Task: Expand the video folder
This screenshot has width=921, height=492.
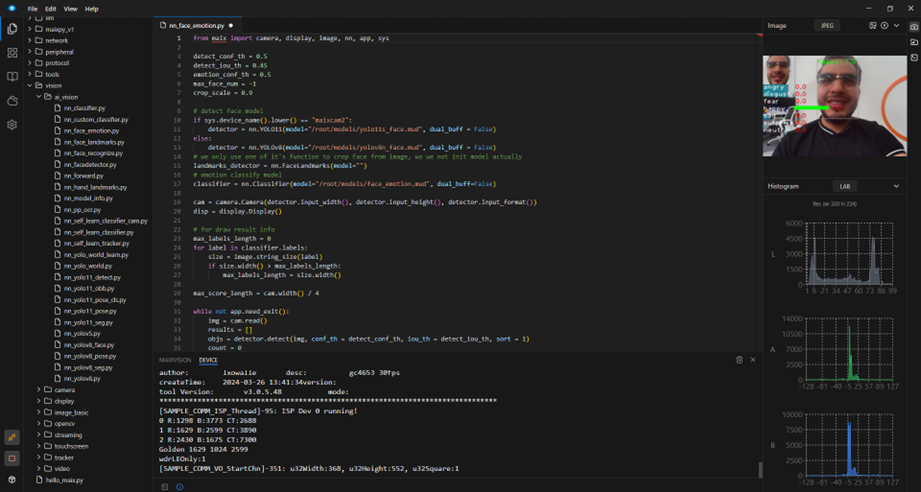Action: tap(39, 469)
